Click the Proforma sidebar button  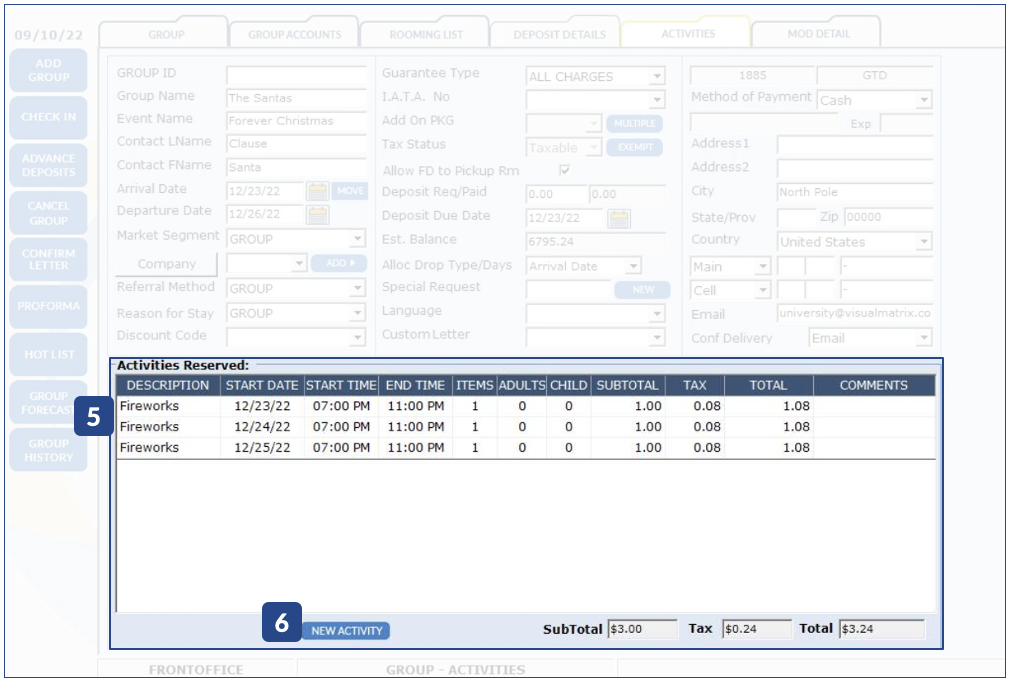48,306
